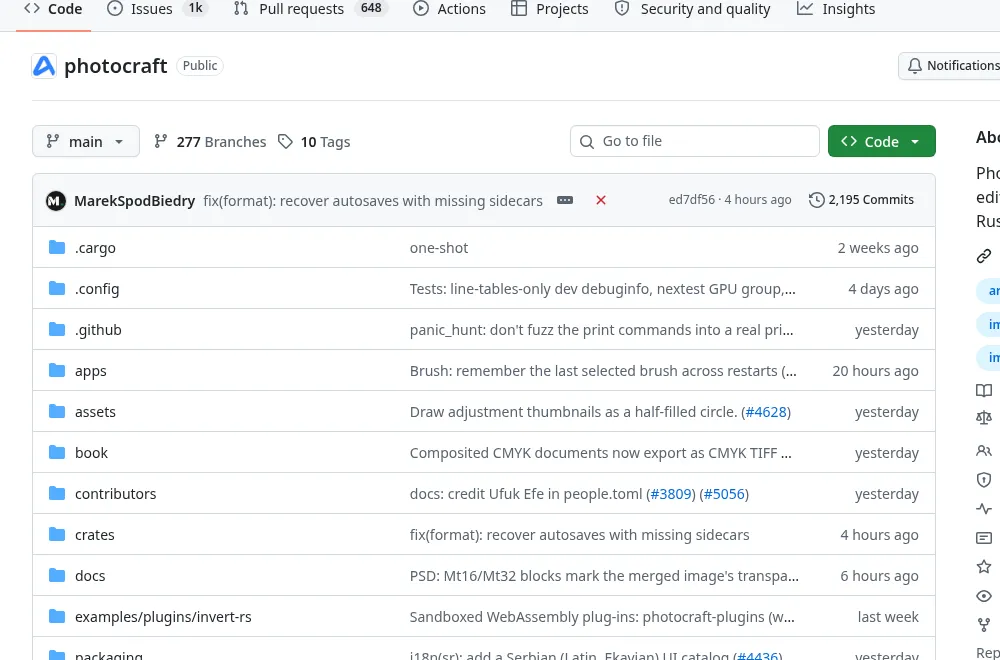1000x660 pixels.
Task: Click the sidebar link chain icon
Action: (x=984, y=256)
